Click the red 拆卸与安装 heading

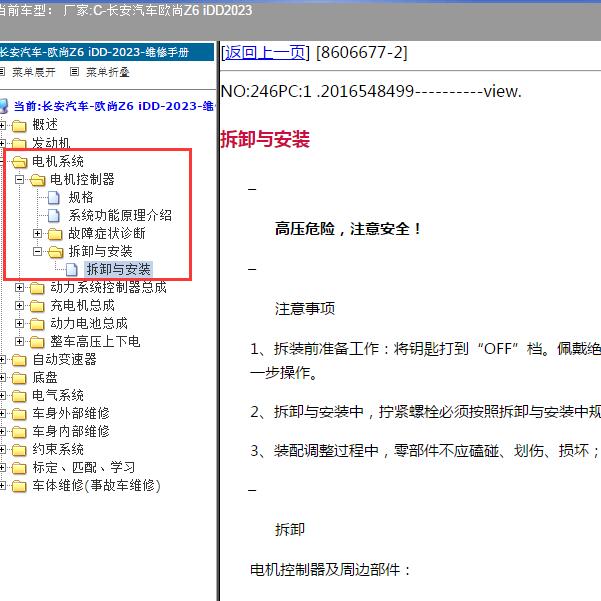(x=265, y=139)
